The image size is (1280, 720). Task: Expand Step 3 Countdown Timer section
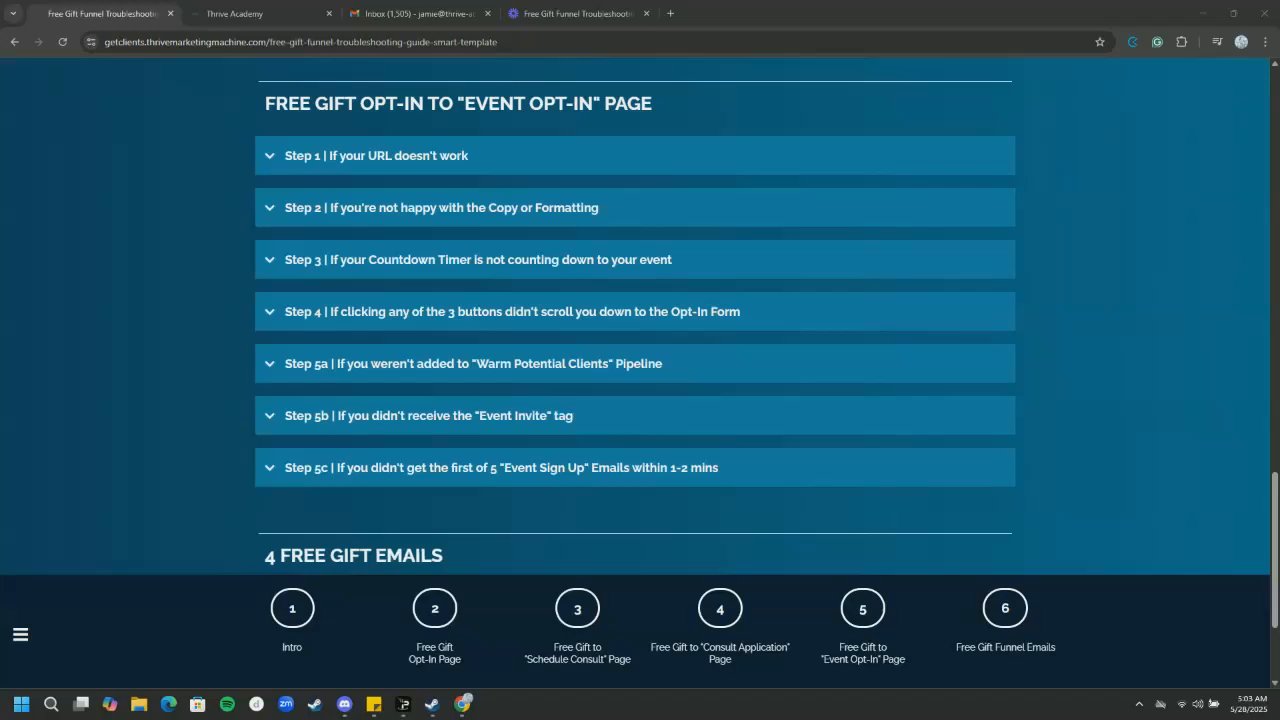pyautogui.click(x=635, y=260)
